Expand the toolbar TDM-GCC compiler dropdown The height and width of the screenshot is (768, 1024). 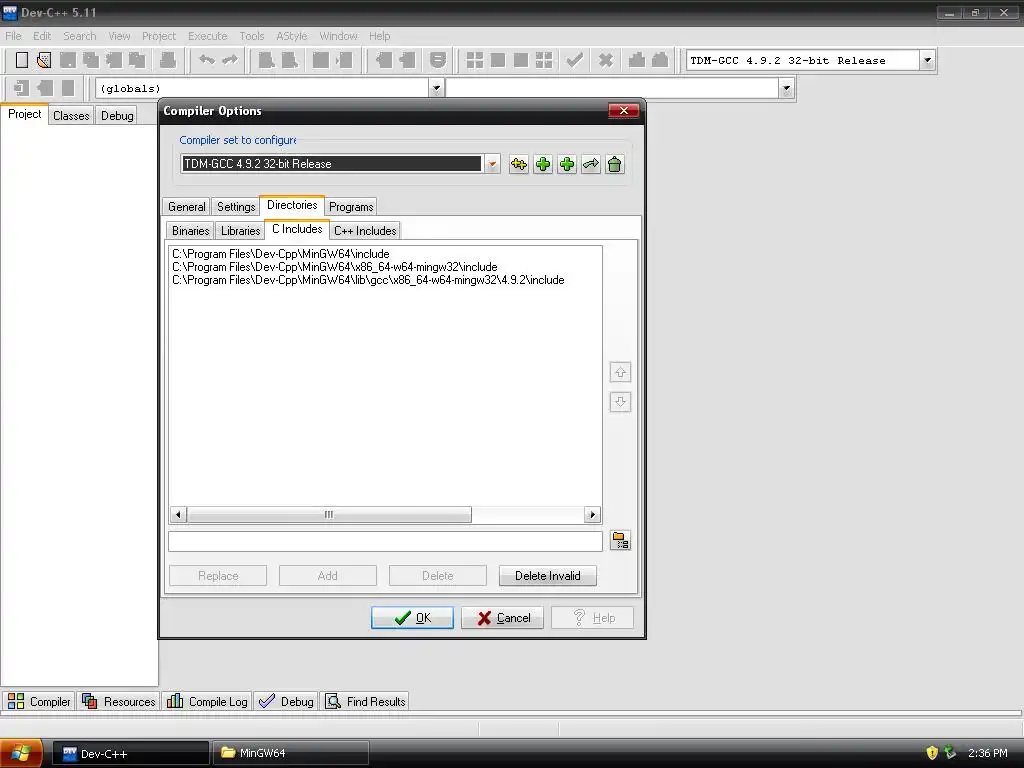(927, 60)
